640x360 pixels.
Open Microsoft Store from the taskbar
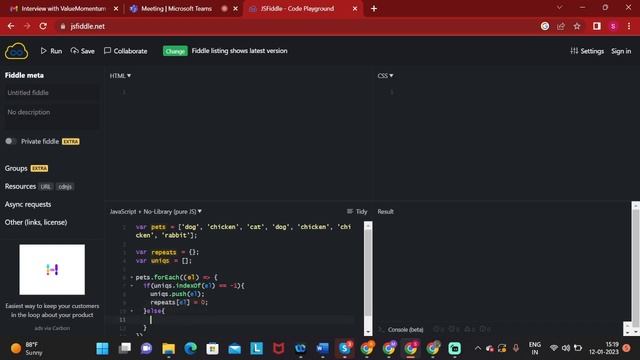pyautogui.click(x=212, y=349)
